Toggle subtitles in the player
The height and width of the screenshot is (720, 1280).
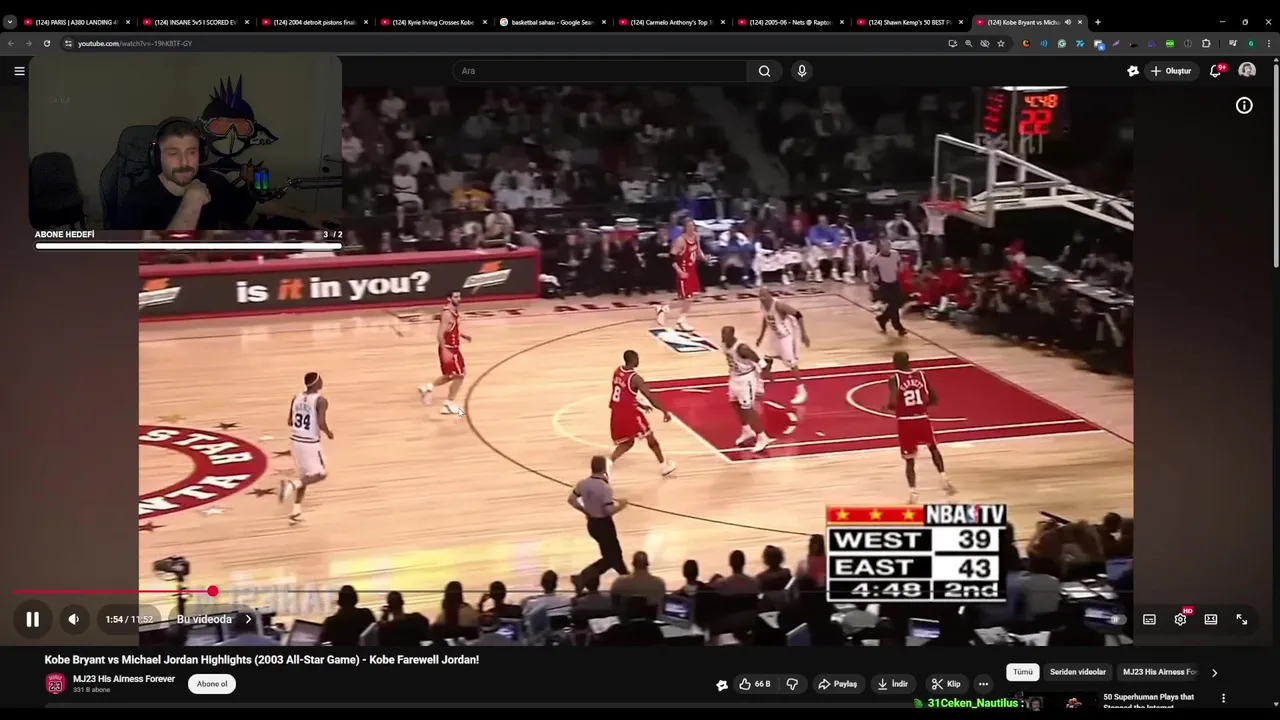pyautogui.click(x=1149, y=619)
